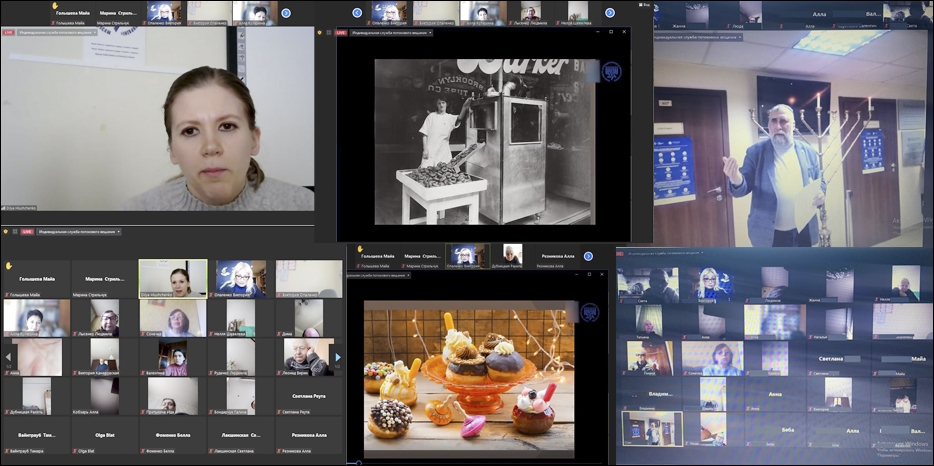This screenshot has width=934, height=466.
Task: Select highlighted menorah speaker tile in photographed gallery
Action: (x=652, y=429)
